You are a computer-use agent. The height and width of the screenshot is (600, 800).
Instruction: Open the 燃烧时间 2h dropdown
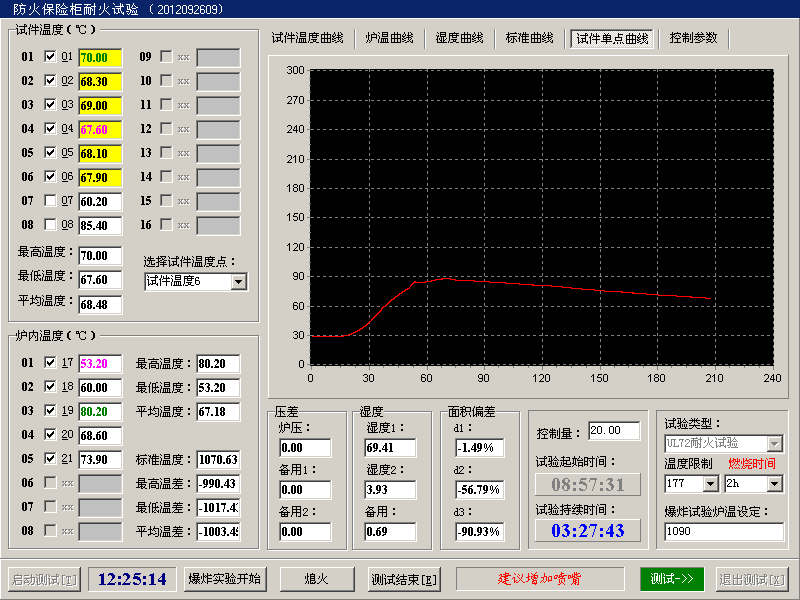pyautogui.click(x=774, y=483)
